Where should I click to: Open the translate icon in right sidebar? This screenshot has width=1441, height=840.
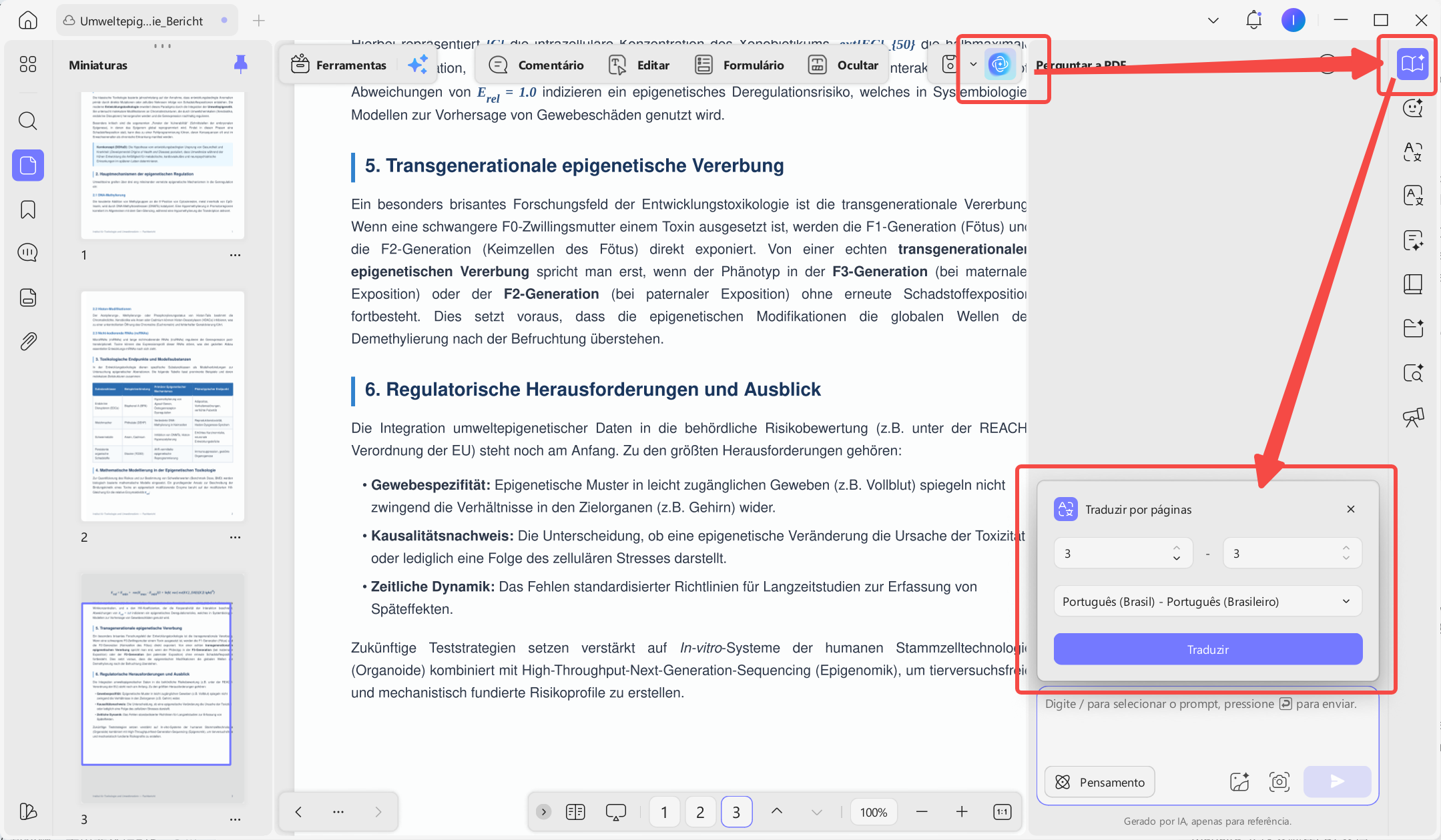(x=1413, y=152)
